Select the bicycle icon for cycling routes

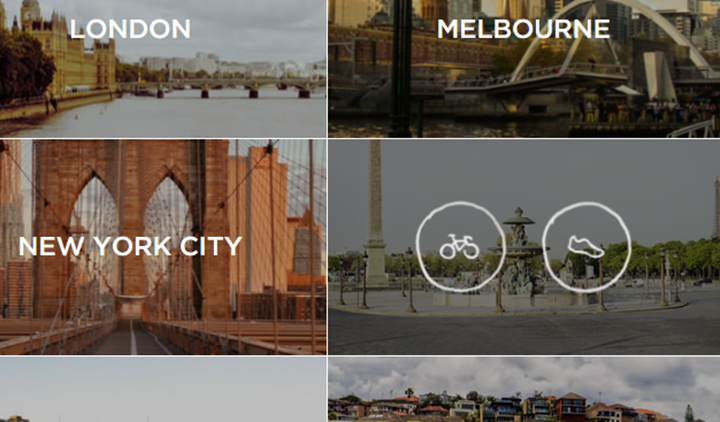point(459,247)
